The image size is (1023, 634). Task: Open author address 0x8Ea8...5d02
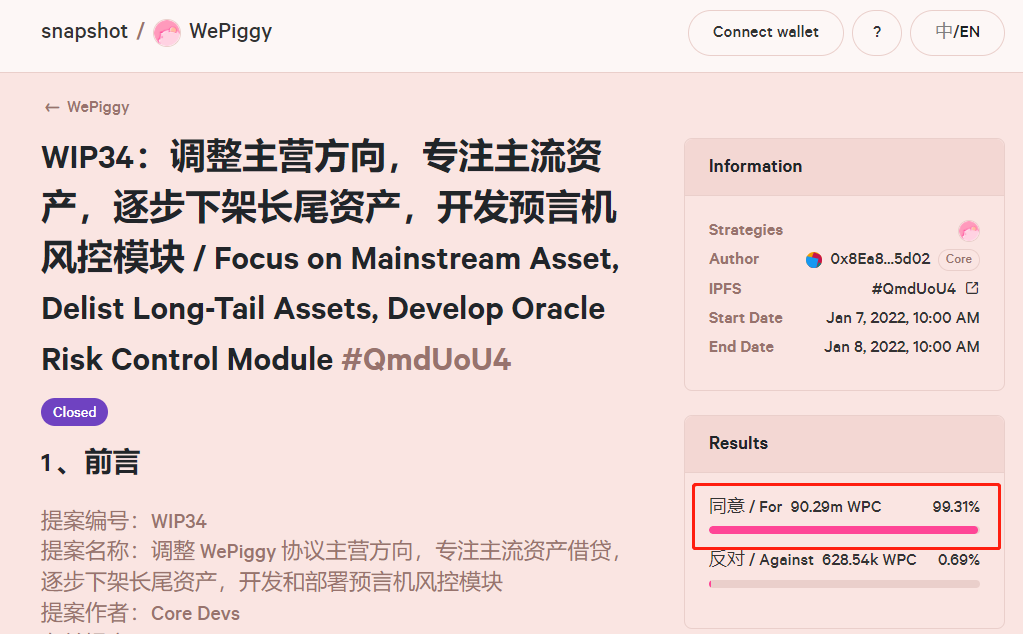click(879, 259)
